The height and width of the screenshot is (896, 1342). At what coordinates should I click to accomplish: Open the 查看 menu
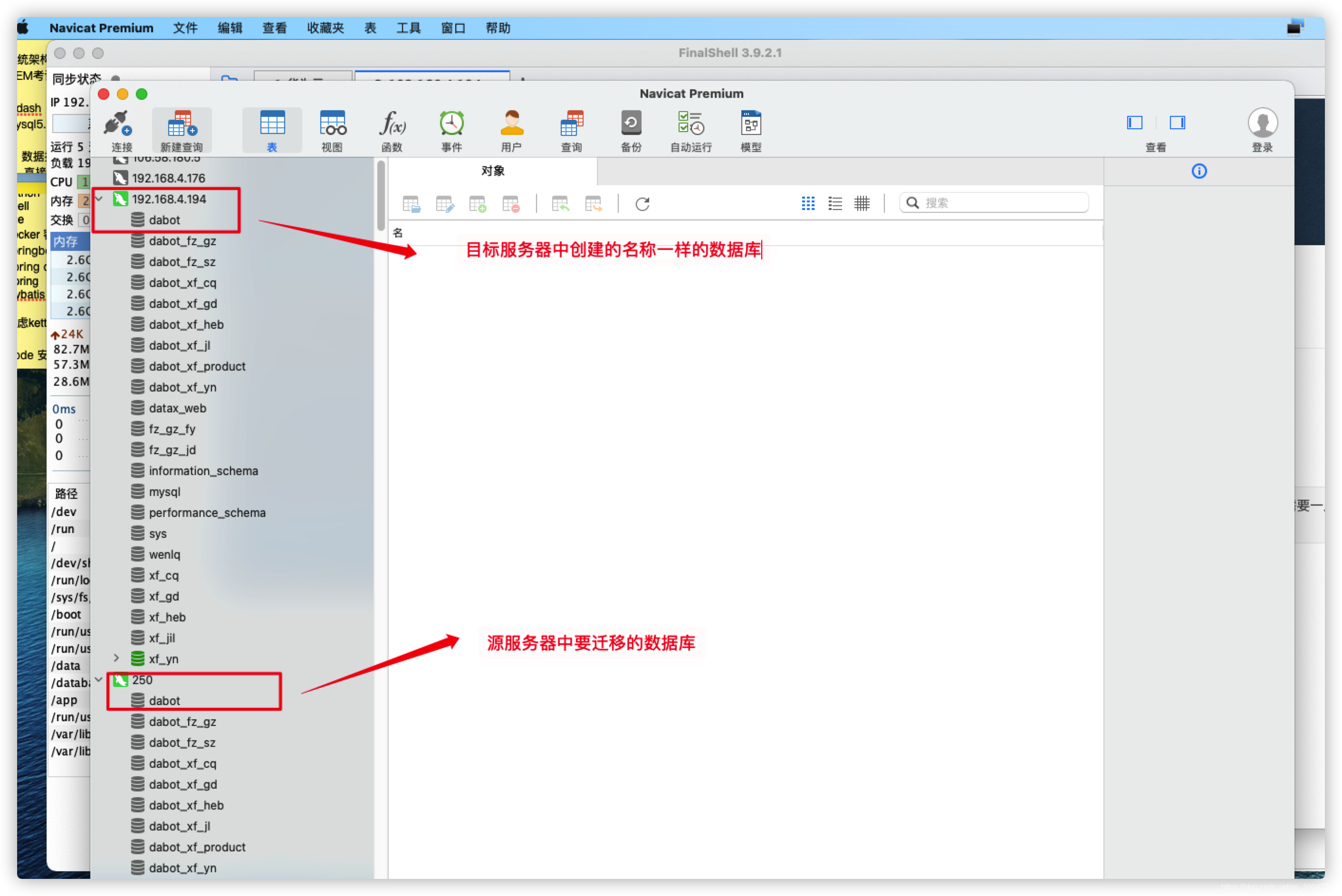point(274,28)
